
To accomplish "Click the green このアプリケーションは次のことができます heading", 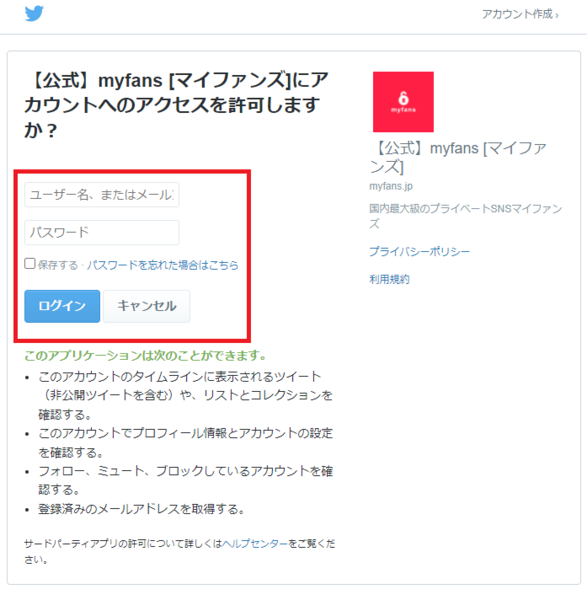I will tap(145, 355).
